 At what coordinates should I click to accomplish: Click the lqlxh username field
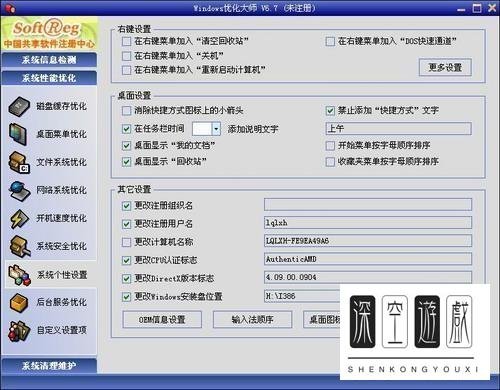[368, 223]
